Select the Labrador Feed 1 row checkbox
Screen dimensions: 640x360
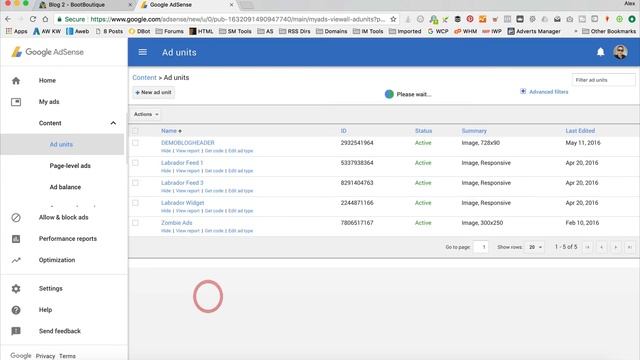tap(135, 163)
